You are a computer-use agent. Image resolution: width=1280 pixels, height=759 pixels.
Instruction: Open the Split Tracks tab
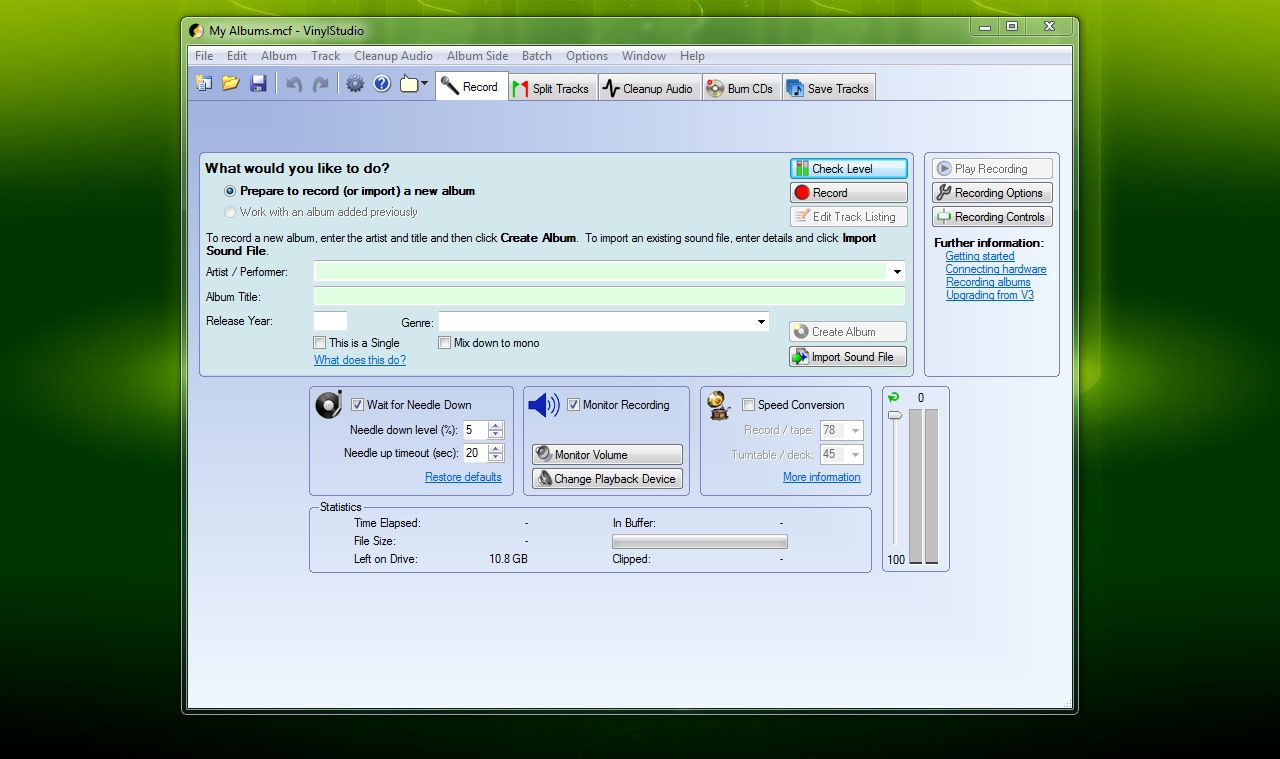[552, 88]
